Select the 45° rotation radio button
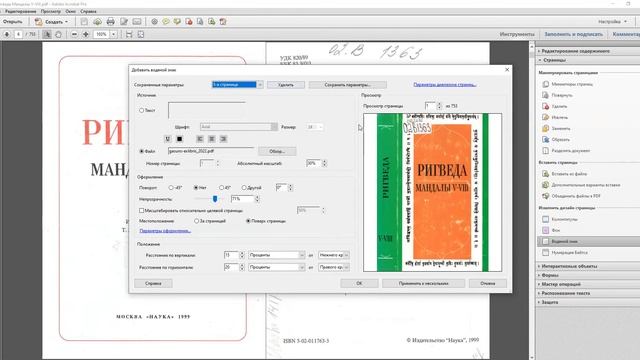The height and width of the screenshot is (360, 640). pyautogui.click(x=221, y=188)
